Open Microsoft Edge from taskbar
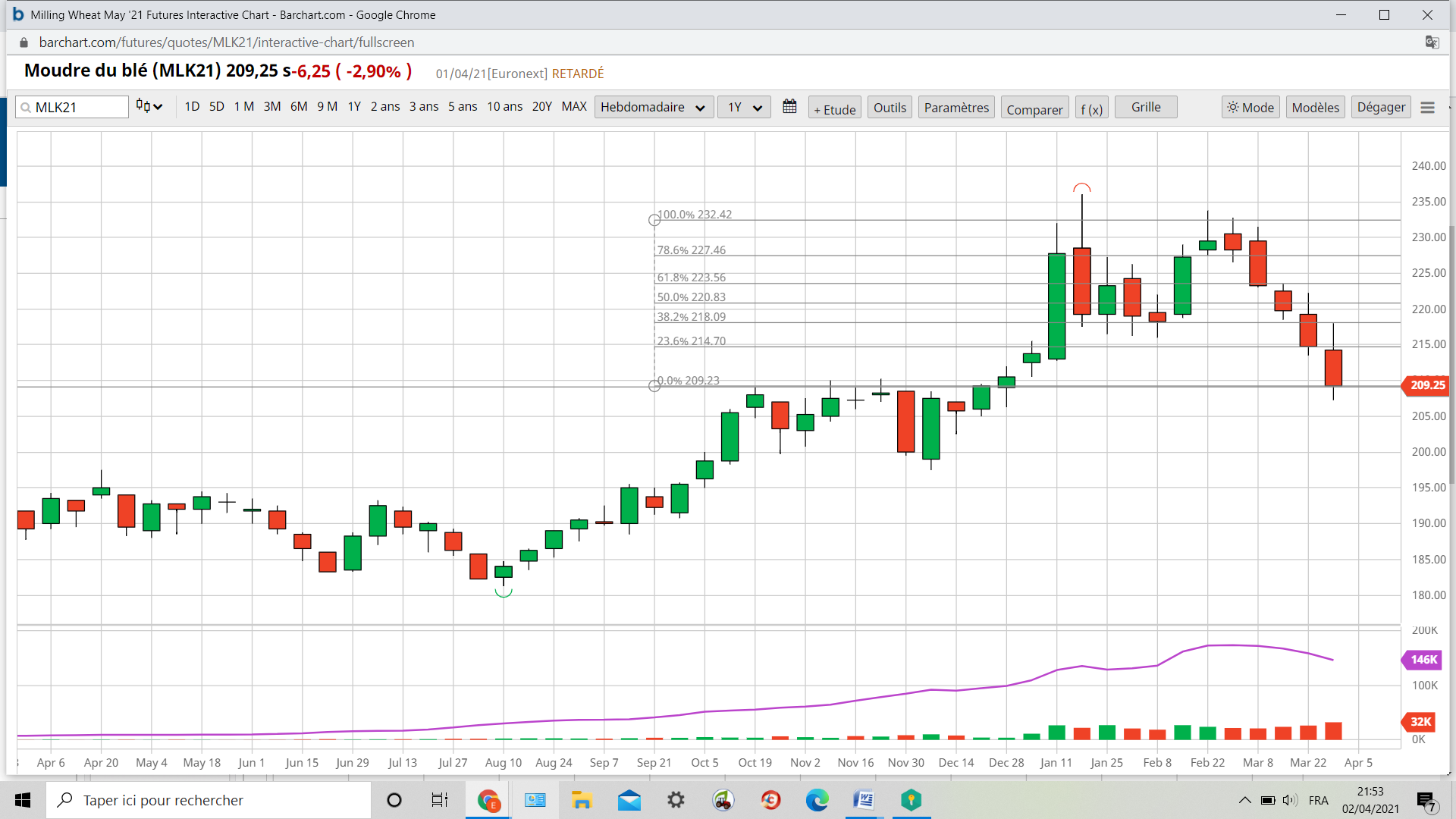Image resolution: width=1456 pixels, height=819 pixels. click(x=817, y=800)
